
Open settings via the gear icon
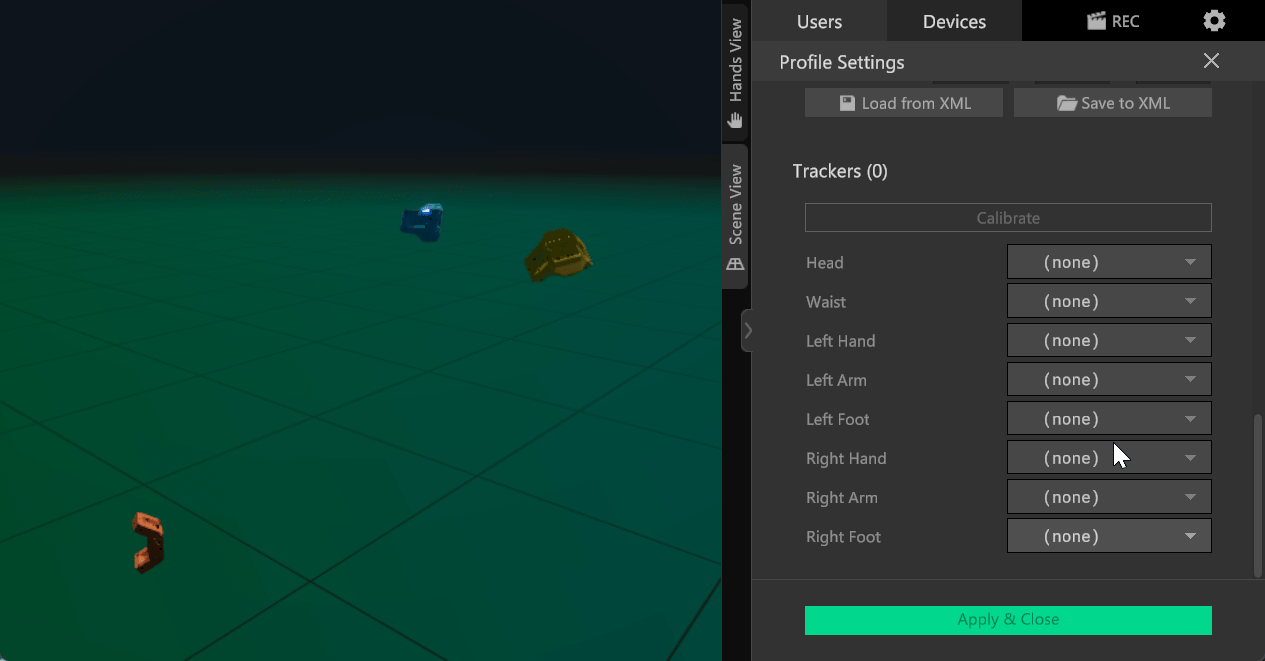click(x=1214, y=21)
